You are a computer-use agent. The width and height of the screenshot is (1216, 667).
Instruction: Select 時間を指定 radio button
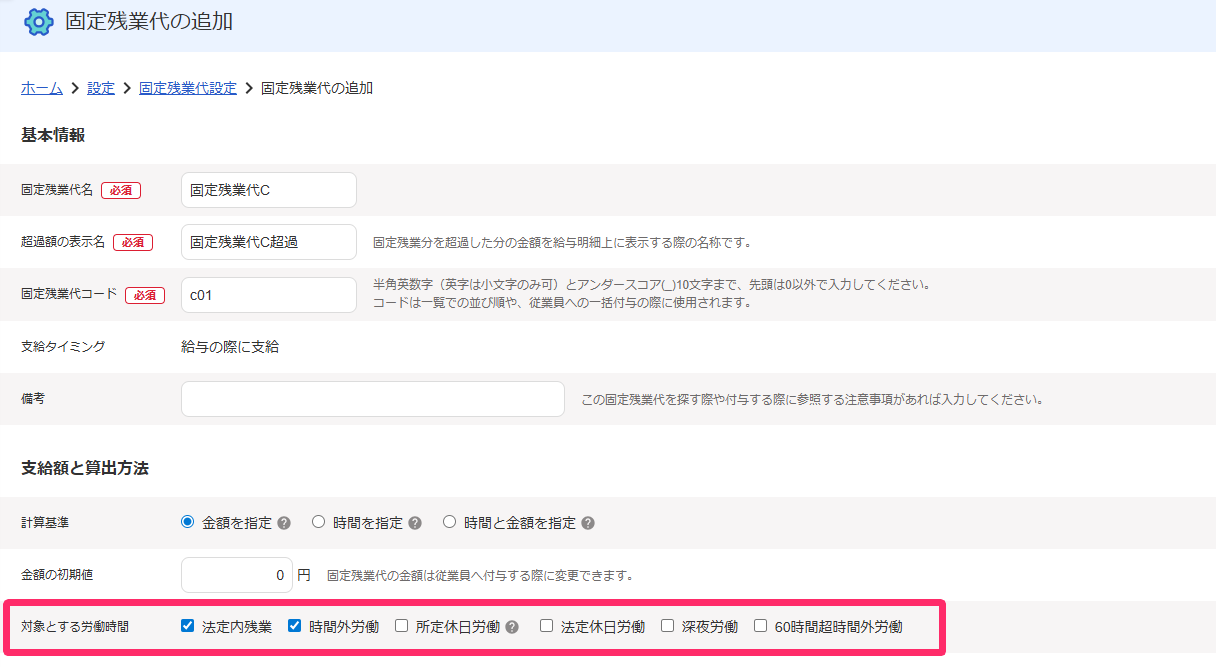click(x=318, y=522)
